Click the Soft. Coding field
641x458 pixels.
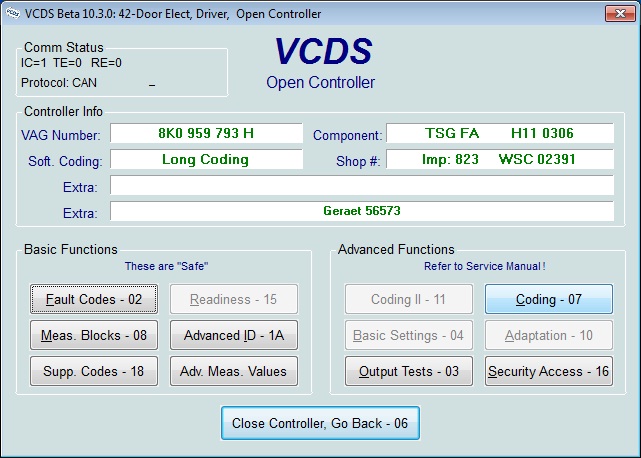point(206,160)
